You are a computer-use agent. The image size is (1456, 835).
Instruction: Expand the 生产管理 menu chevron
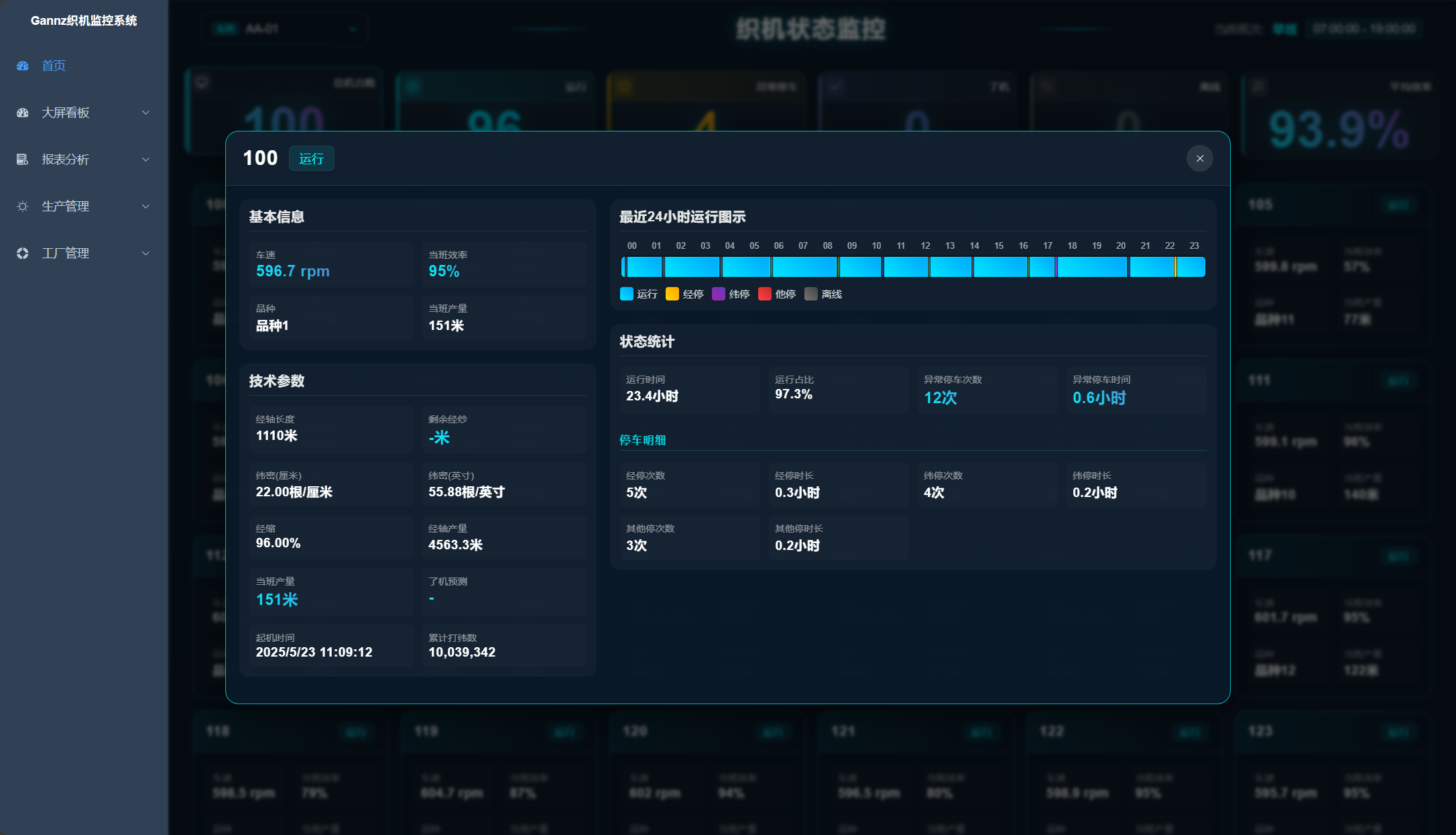[x=145, y=207]
